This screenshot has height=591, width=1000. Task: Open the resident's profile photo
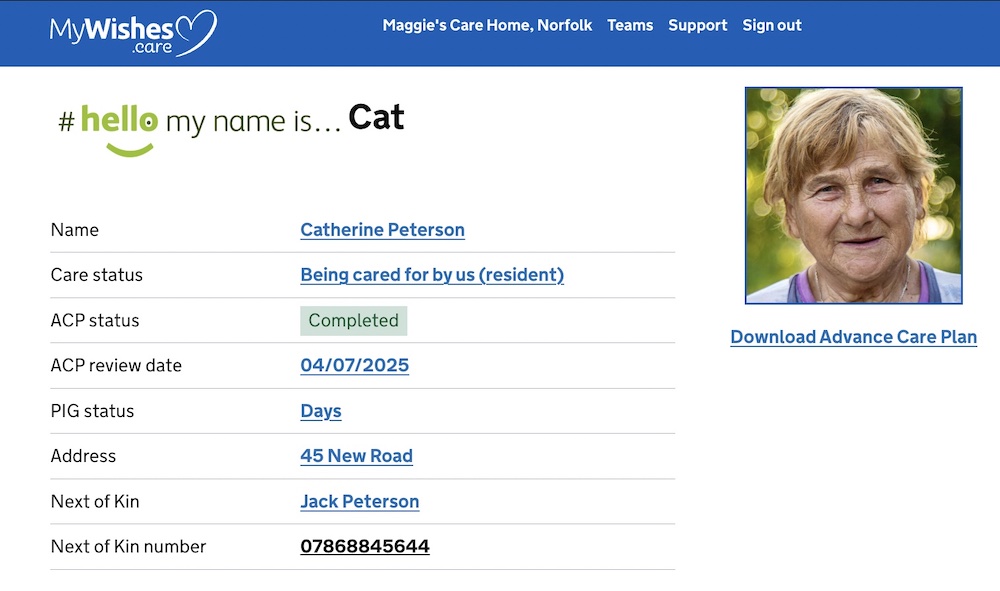[x=853, y=196]
